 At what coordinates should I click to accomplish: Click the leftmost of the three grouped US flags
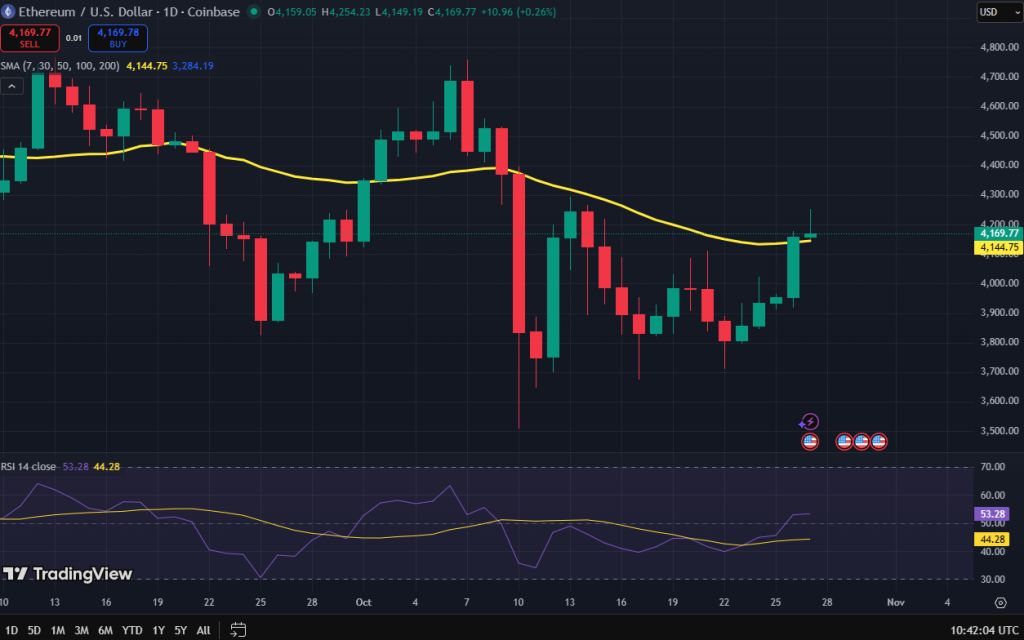(x=844, y=442)
